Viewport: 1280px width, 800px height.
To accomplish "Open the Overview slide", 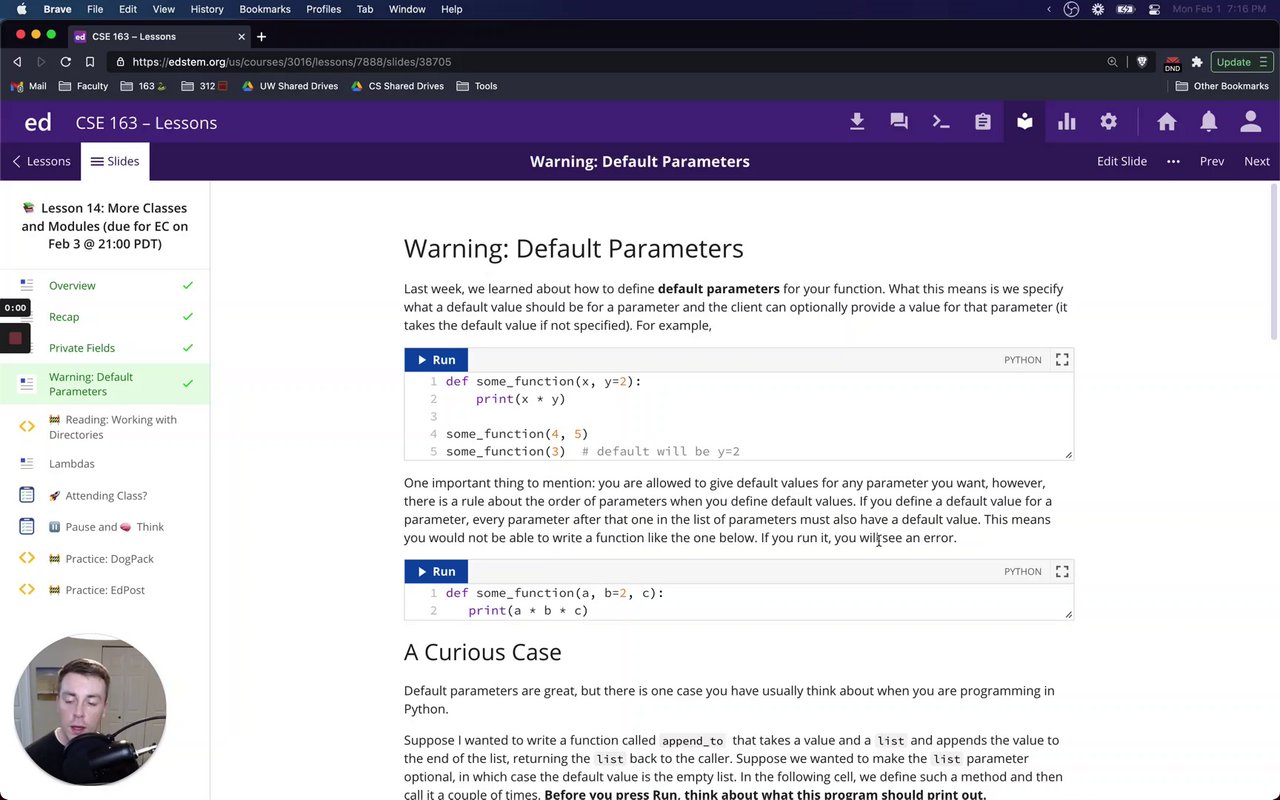I will point(105,286).
